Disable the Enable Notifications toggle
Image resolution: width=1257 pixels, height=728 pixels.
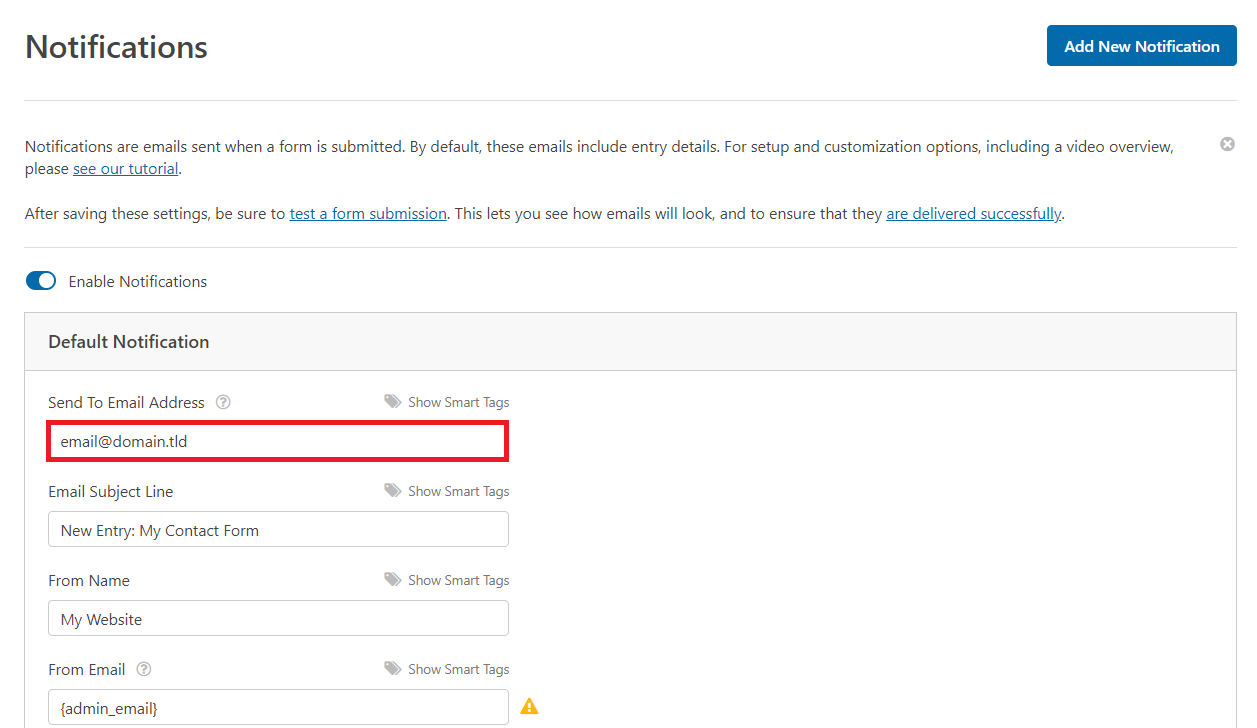click(x=41, y=281)
